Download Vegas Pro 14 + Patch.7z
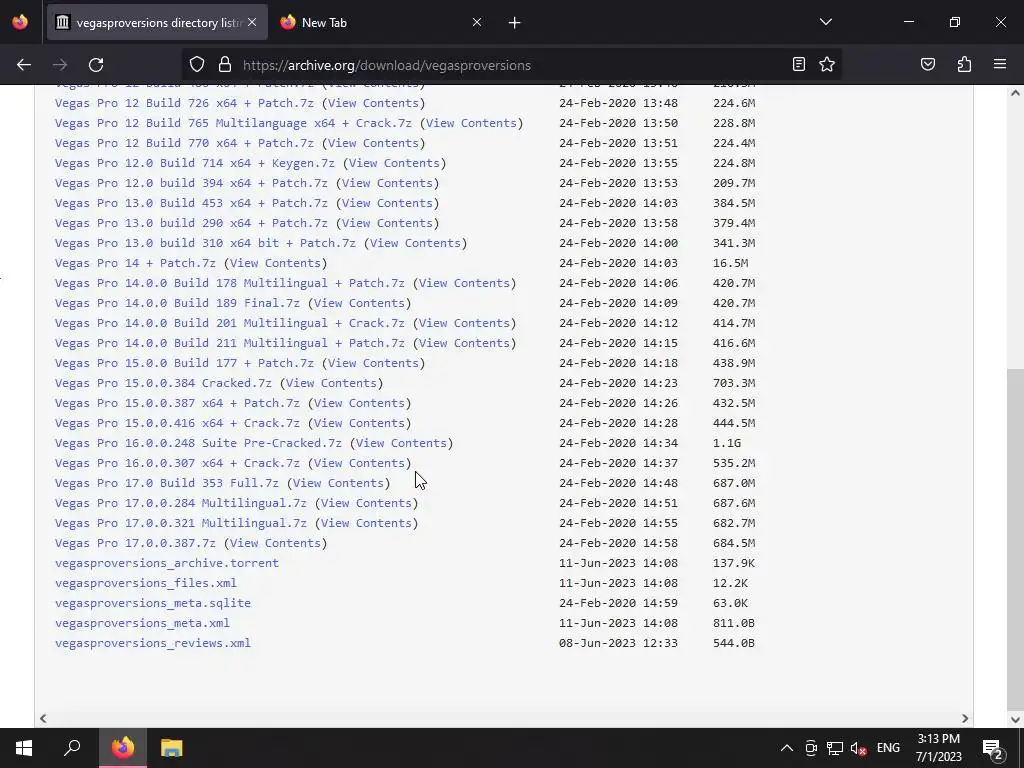 point(135,263)
